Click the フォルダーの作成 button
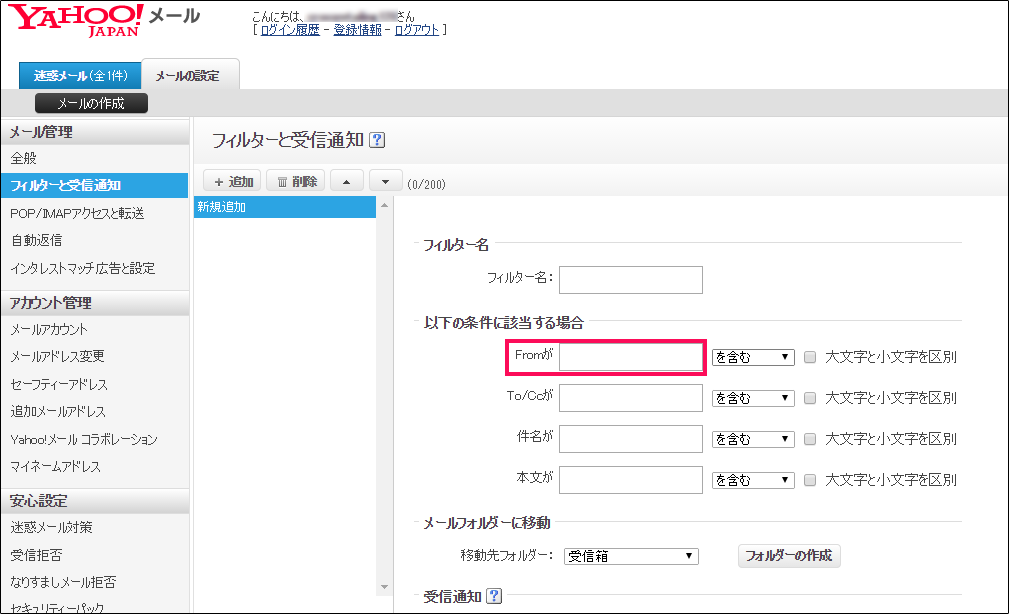Image resolution: width=1009 pixels, height=614 pixels. click(x=788, y=556)
